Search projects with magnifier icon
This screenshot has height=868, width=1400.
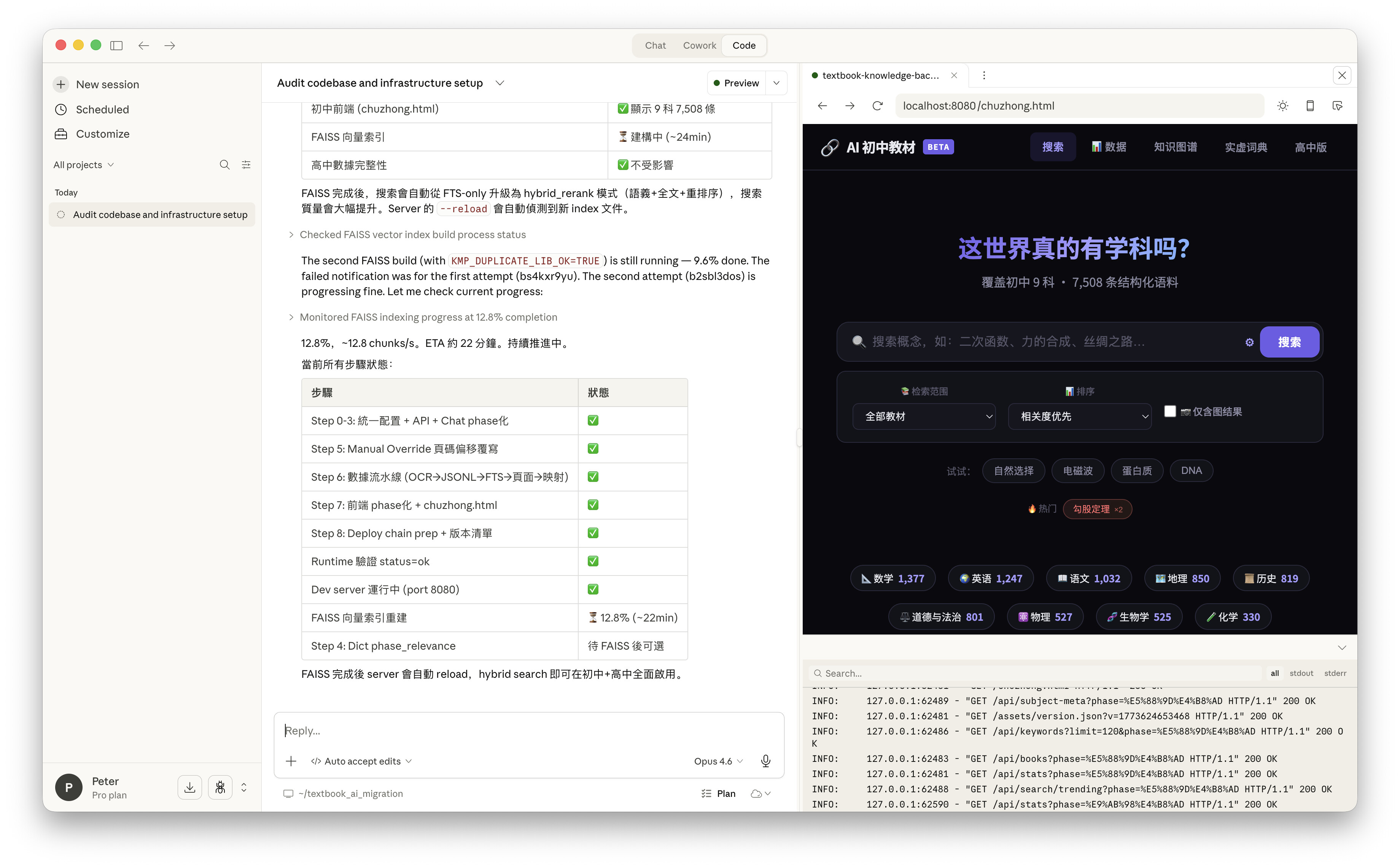224,165
